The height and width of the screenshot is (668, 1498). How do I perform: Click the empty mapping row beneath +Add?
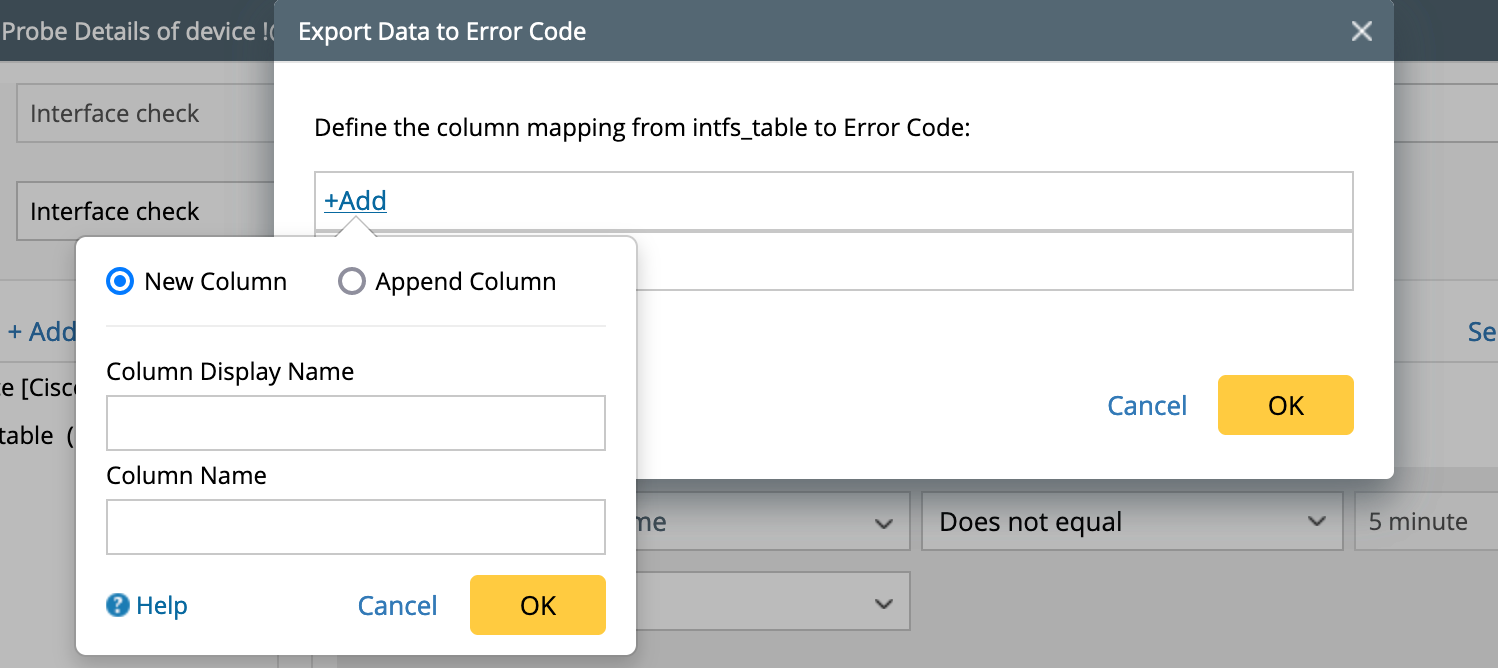(990, 262)
